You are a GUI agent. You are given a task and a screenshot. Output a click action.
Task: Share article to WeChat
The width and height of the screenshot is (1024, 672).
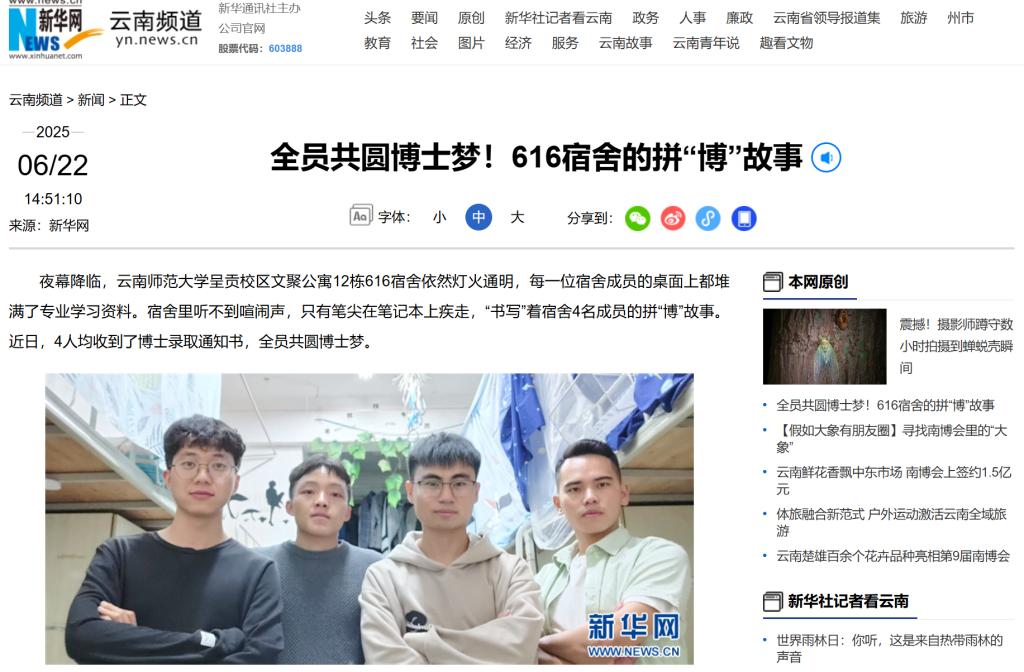637,218
